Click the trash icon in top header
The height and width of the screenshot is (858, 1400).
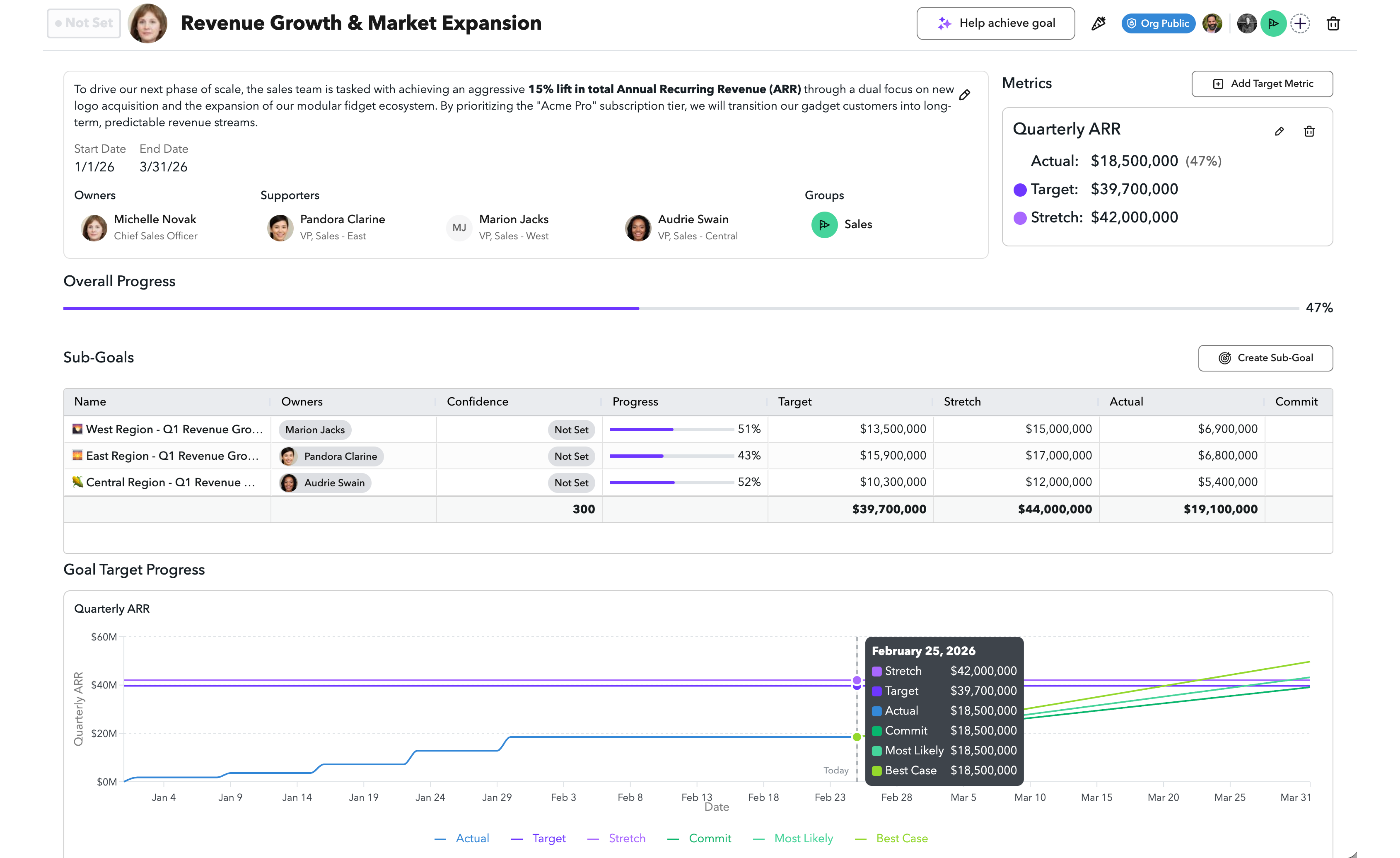click(x=1333, y=23)
